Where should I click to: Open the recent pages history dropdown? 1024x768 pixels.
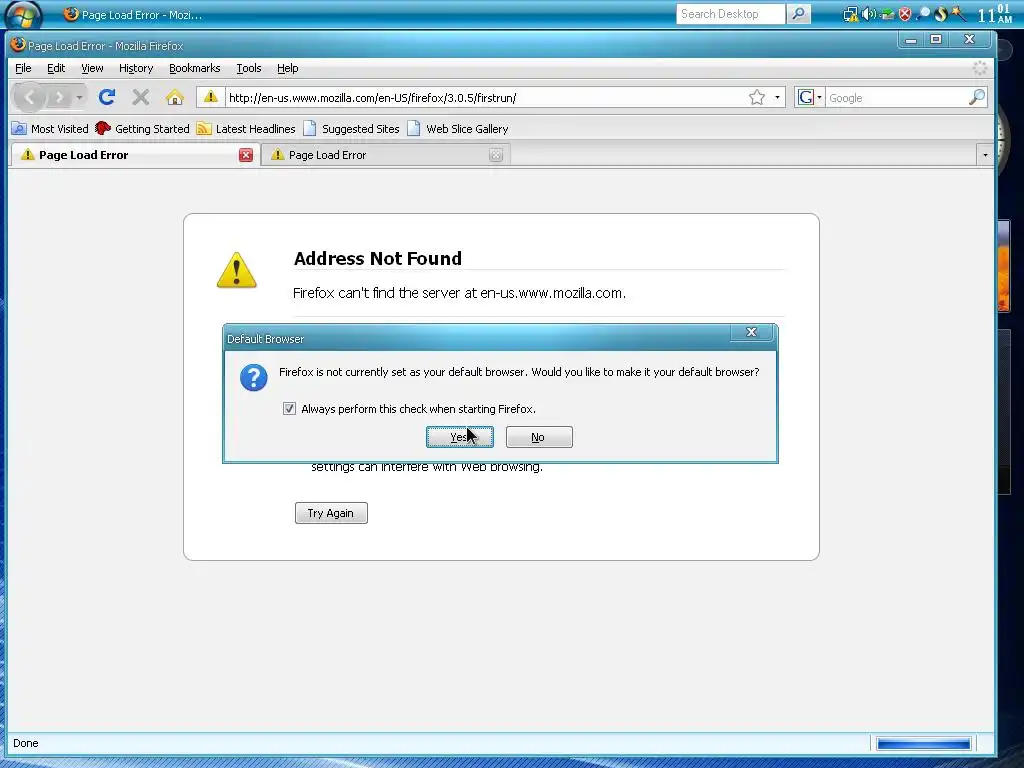(80, 98)
